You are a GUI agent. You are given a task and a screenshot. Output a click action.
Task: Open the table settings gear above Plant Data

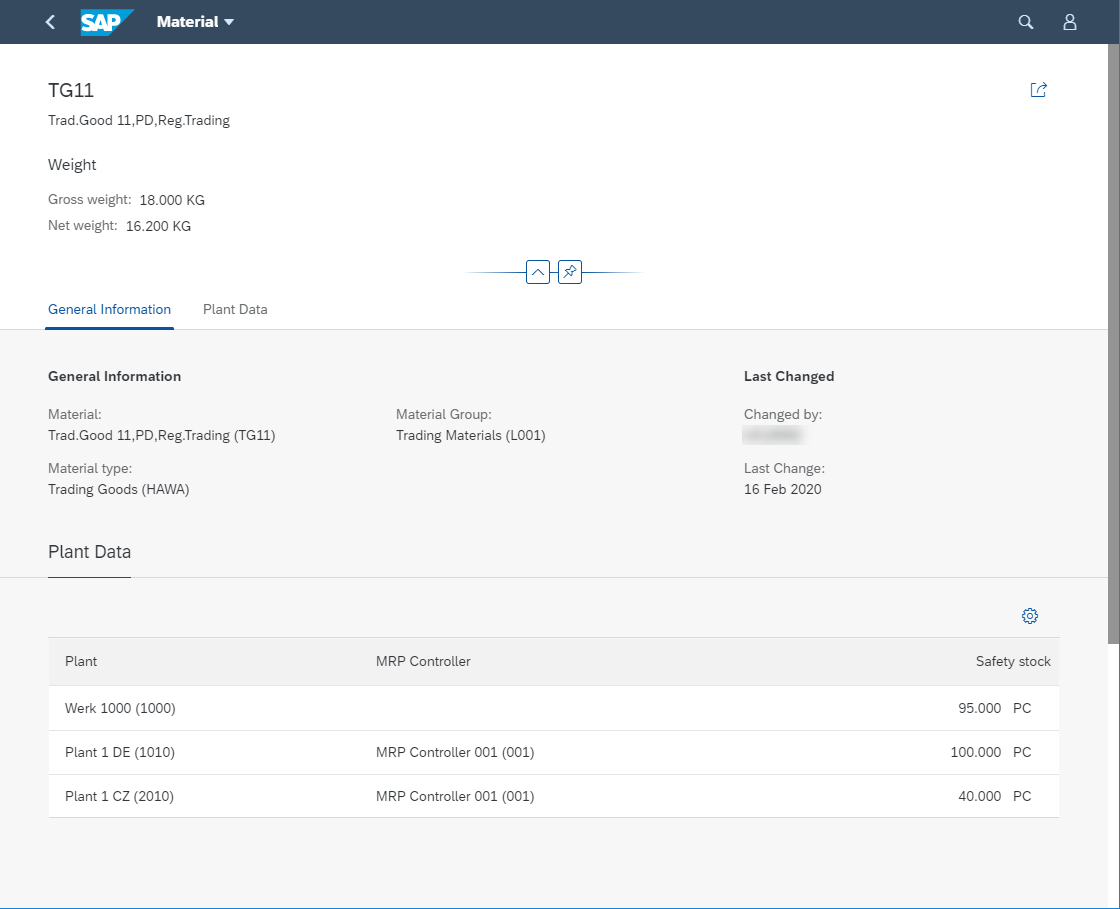(1030, 615)
